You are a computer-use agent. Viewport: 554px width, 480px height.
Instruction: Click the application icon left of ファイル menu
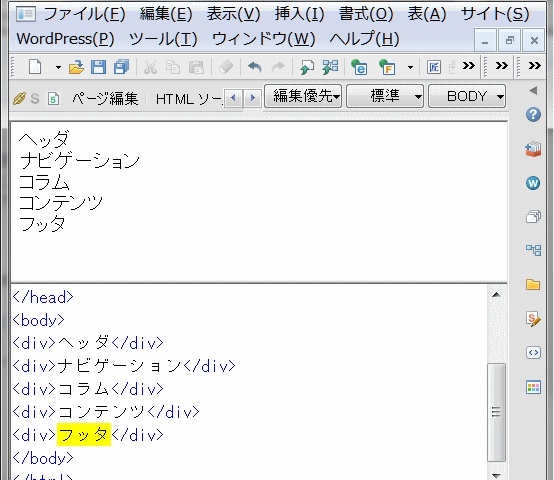point(26,14)
